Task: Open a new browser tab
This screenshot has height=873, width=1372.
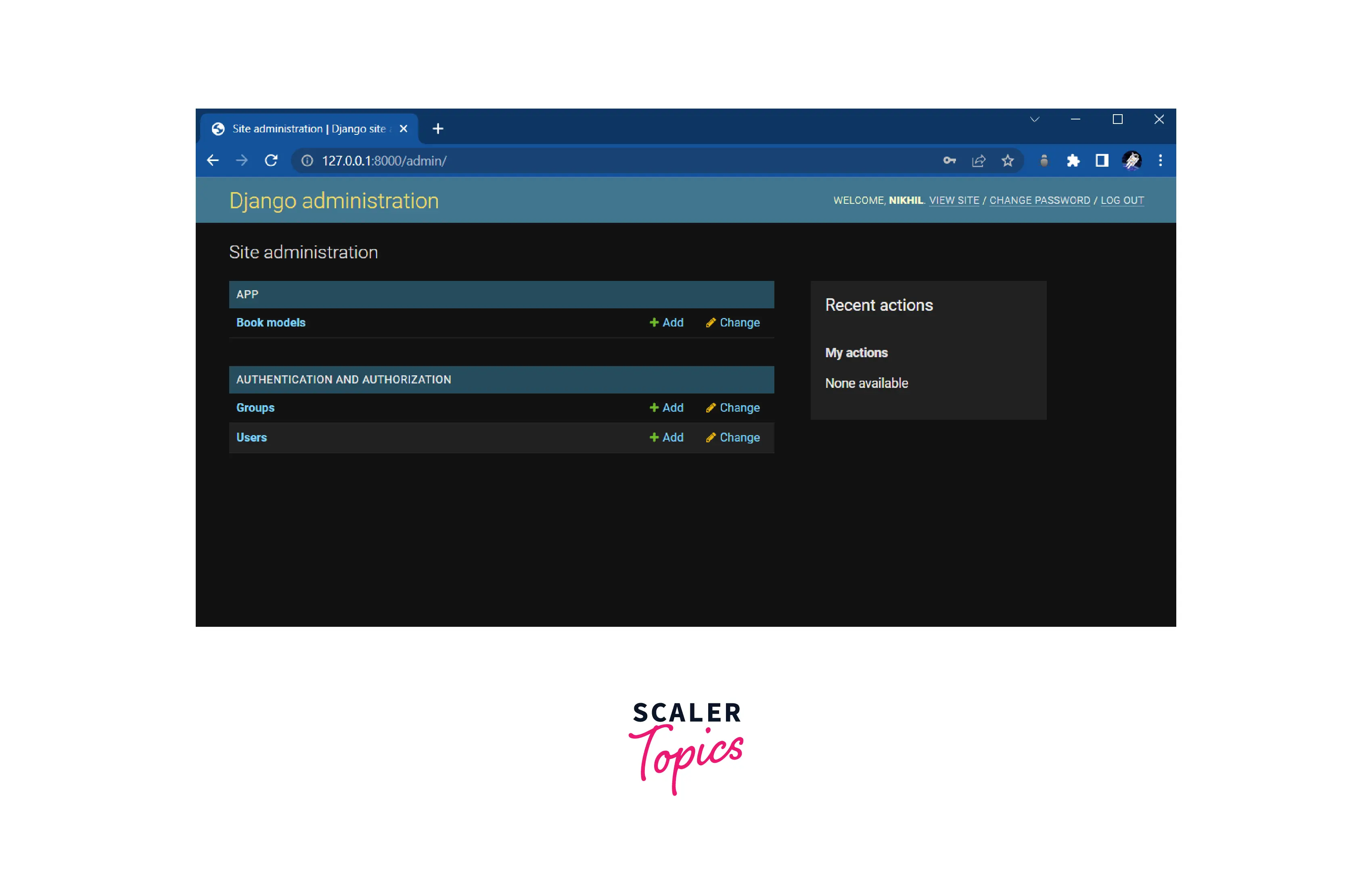Action: [x=437, y=129]
